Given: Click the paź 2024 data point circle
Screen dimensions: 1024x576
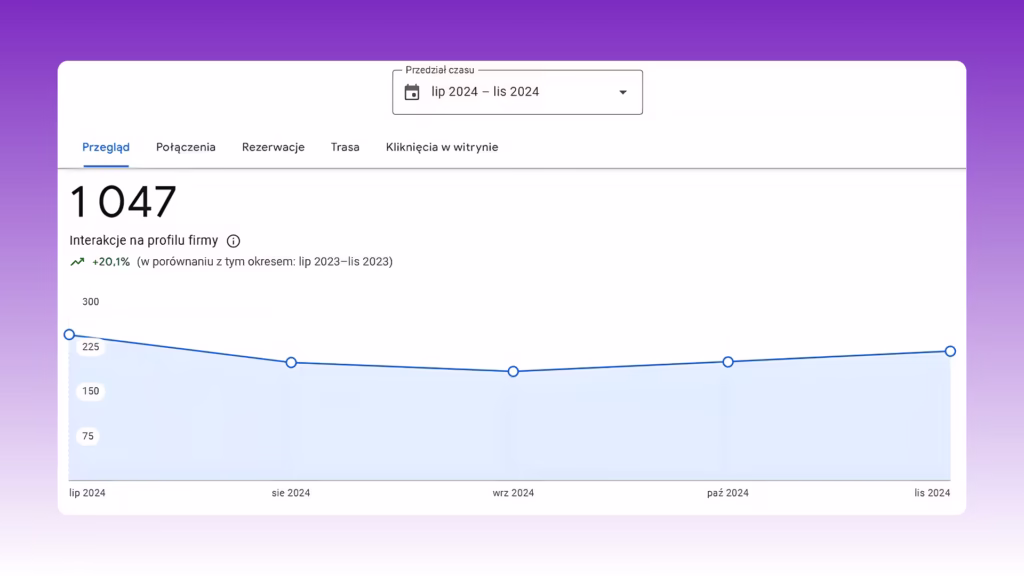Looking at the screenshot, I should pyautogui.click(x=728, y=362).
